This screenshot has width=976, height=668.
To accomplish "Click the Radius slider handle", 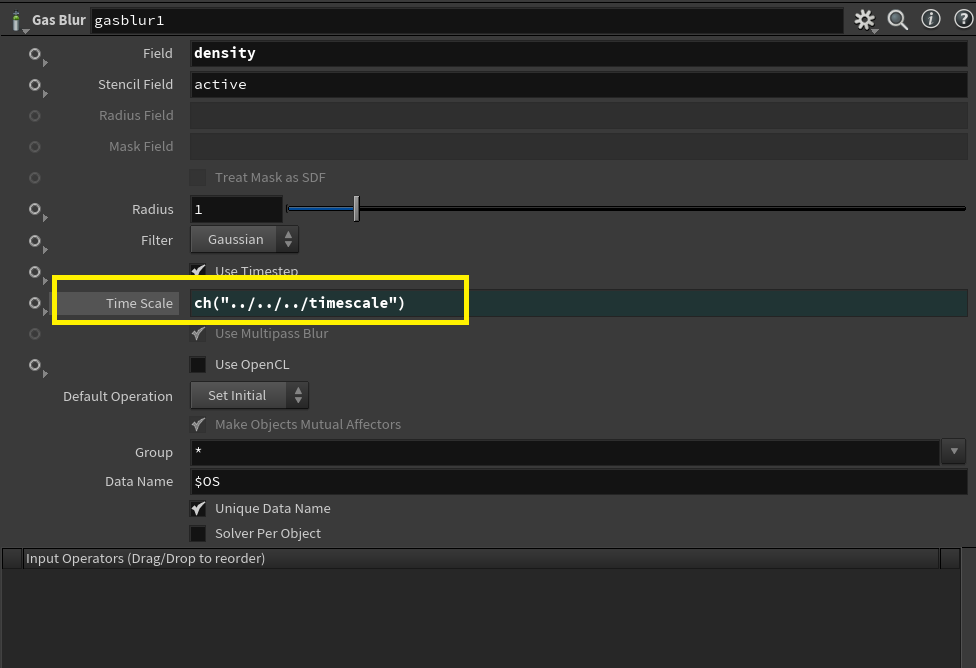I will (x=356, y=209).
